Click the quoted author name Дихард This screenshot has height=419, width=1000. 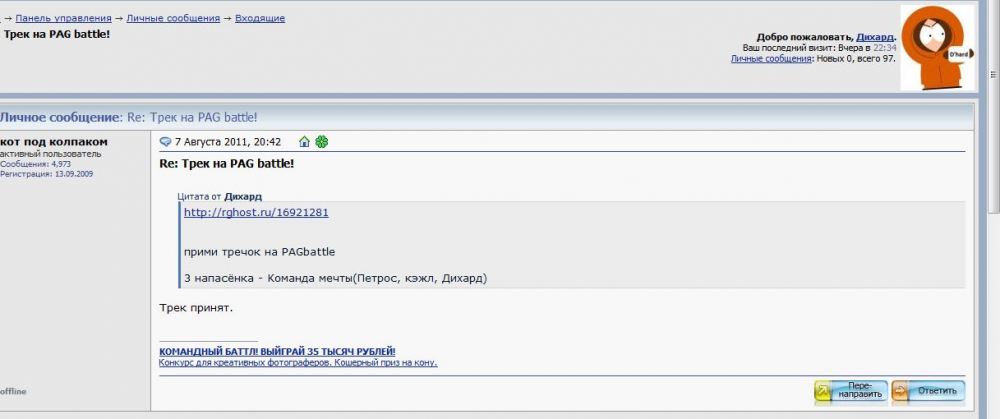pos(243,197)
